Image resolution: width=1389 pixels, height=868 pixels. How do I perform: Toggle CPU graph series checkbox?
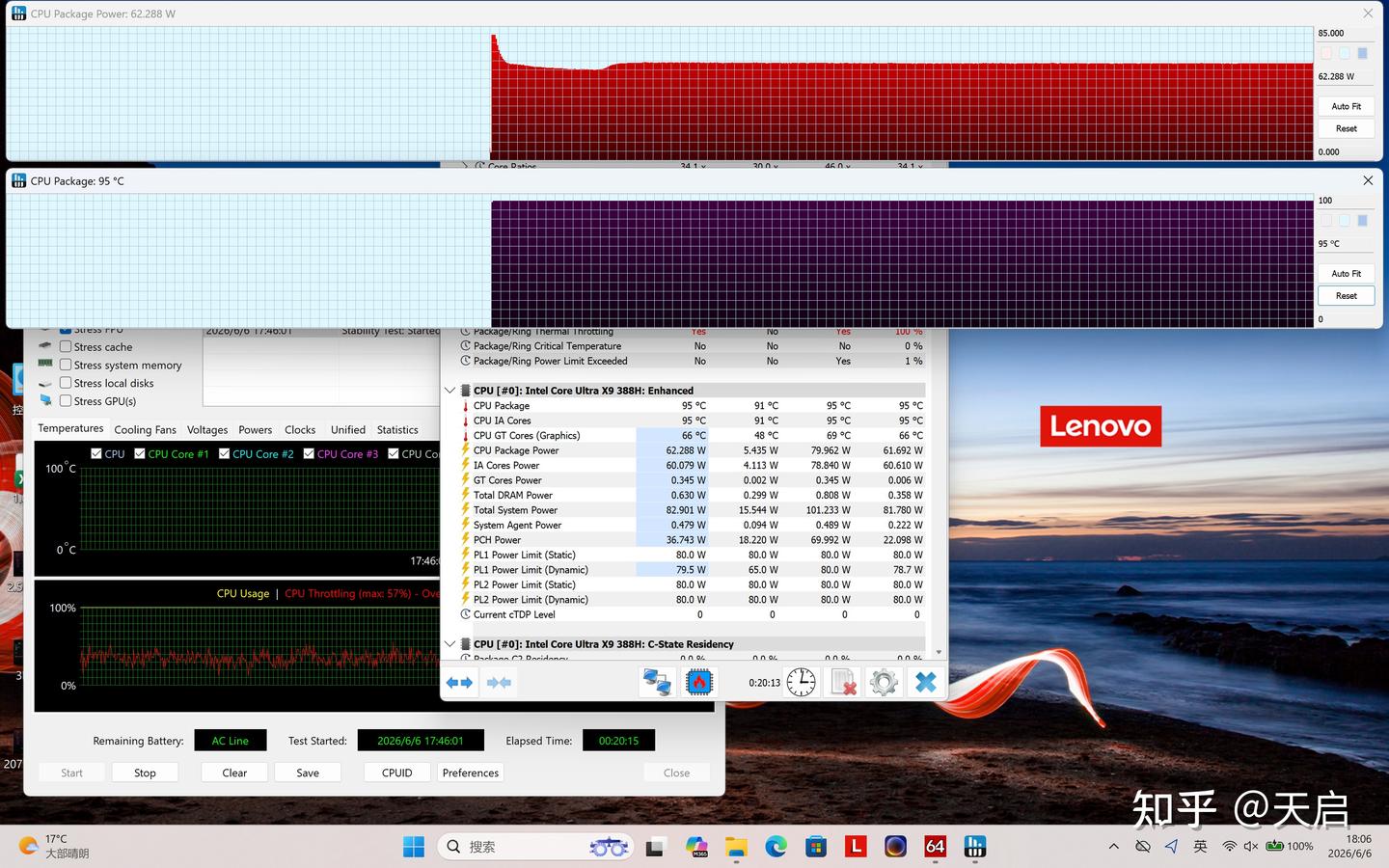pos(96,453)
